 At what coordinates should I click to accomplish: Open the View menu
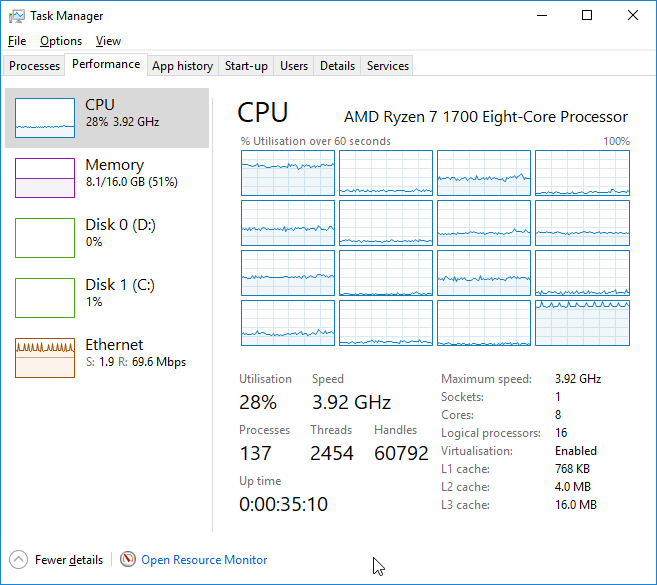(x=108, y=41)
